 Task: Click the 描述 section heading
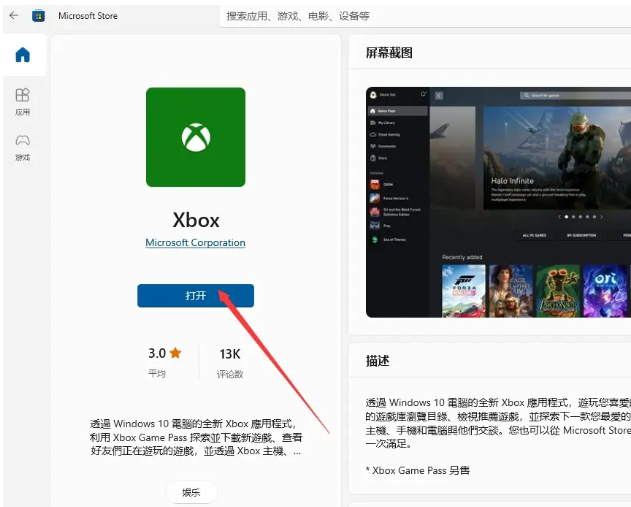click(377, 361)
